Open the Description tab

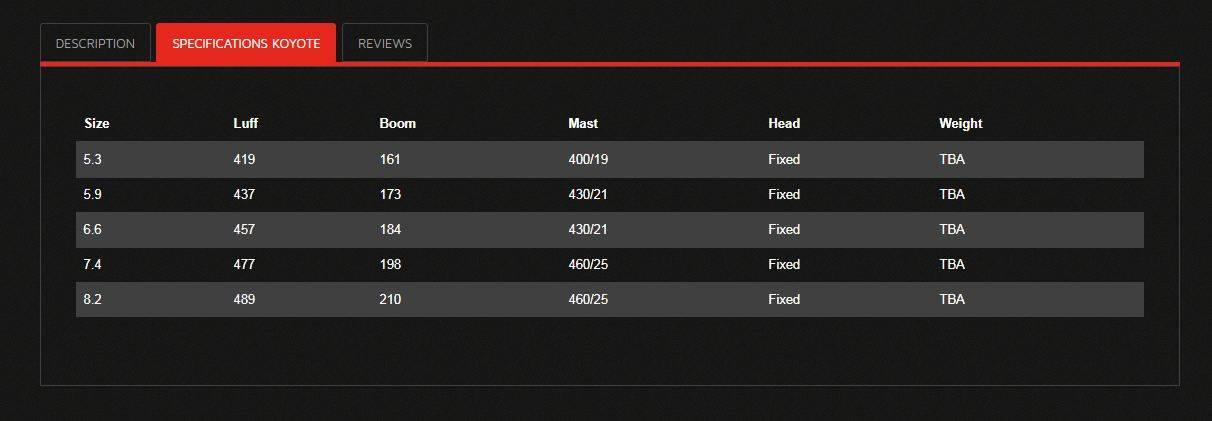coord(95,44)
